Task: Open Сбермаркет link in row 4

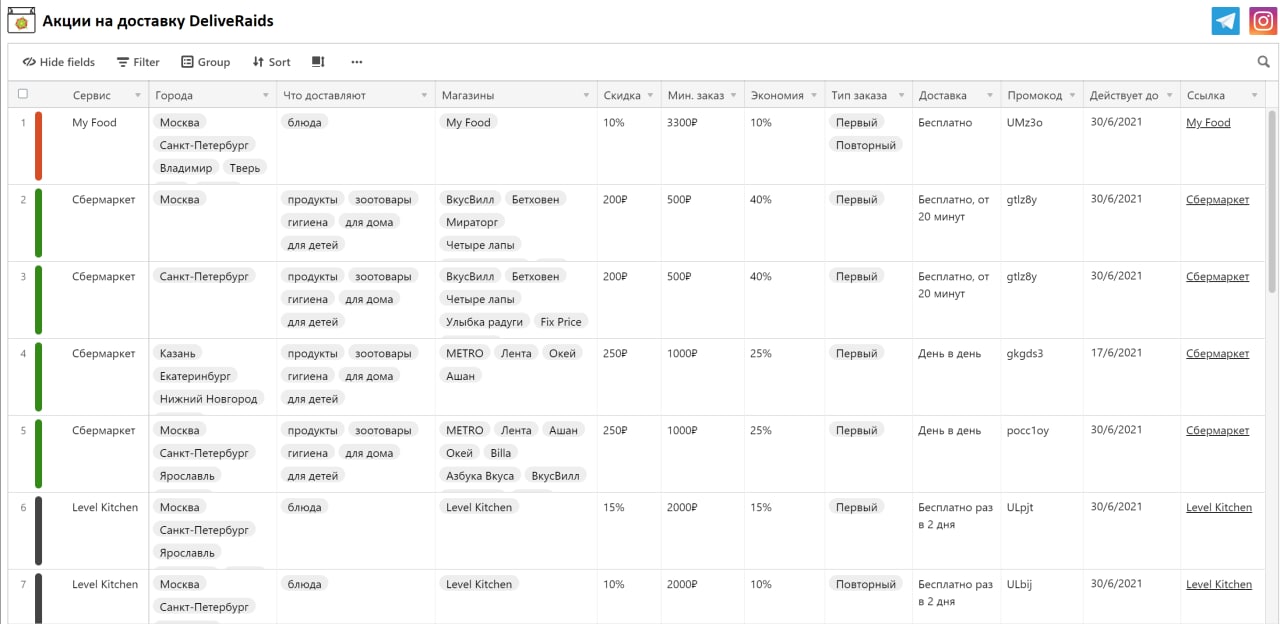Action: (1217, 354)
